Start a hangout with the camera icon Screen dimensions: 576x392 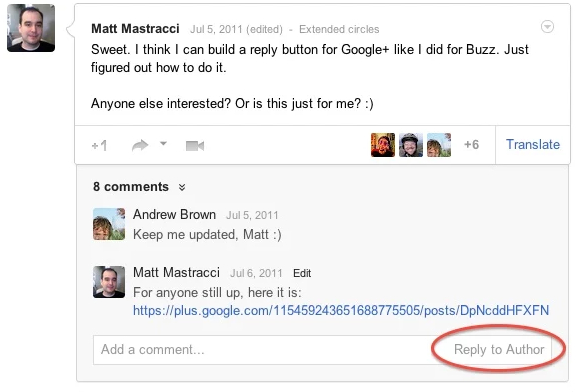click(195, 146)
